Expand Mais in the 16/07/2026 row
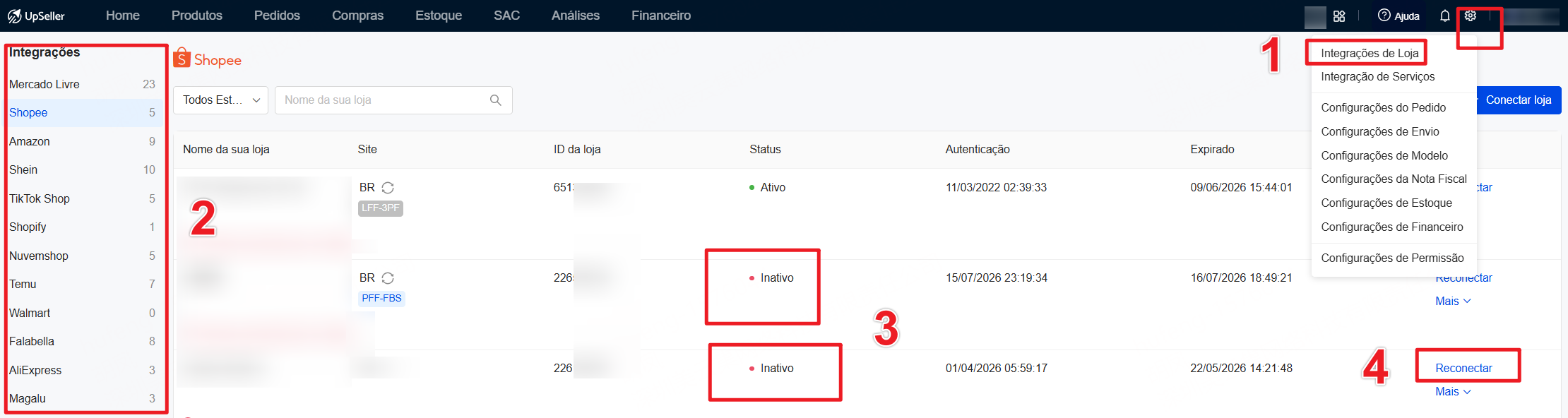Viewport: 1568px width, 418px height. tap(1453, 301)
